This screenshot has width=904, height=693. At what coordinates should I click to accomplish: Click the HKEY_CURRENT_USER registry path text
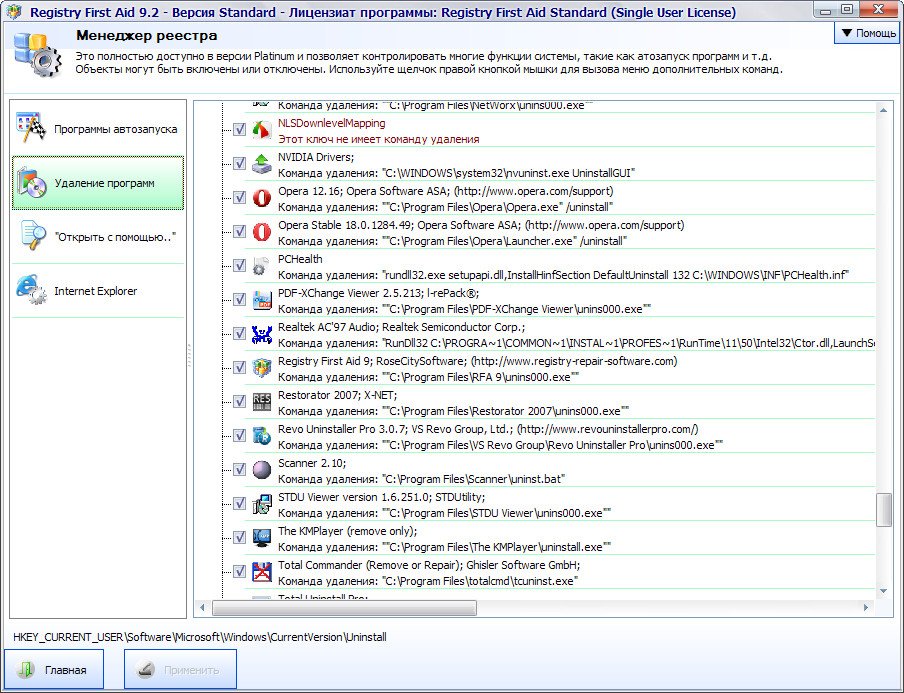point(200,637)
